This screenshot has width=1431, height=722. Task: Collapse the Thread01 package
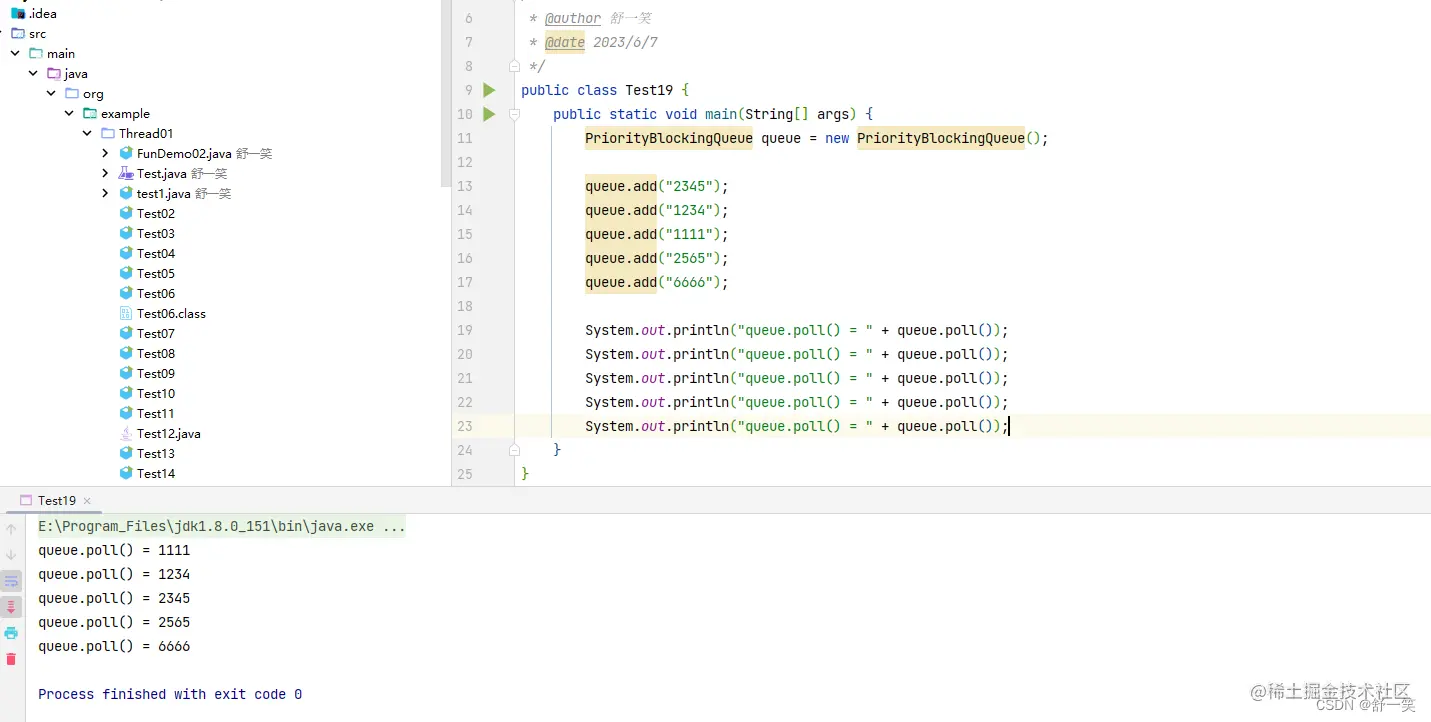coord(87,133)
